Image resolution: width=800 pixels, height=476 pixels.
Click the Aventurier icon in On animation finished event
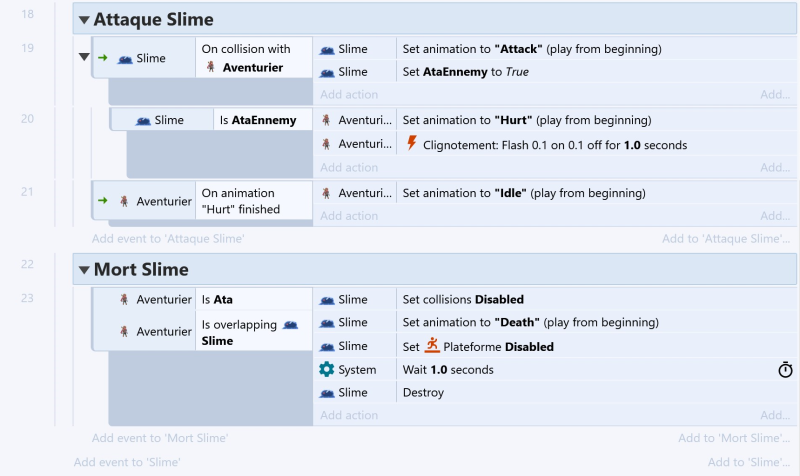[x=124, y=201]
